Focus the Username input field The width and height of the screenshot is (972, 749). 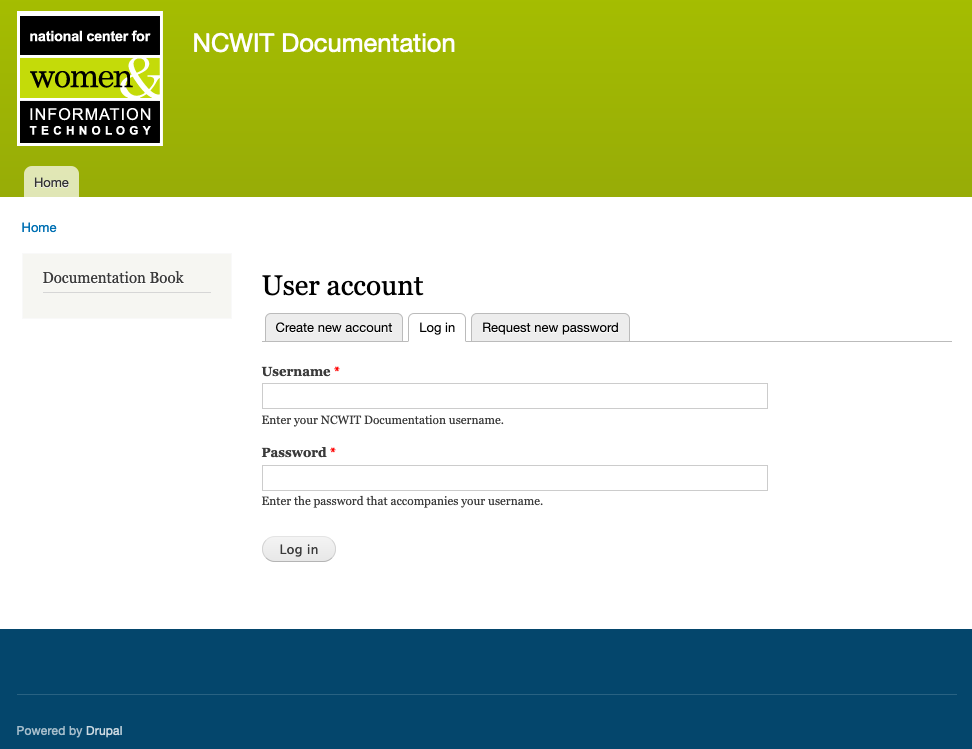(x=514, y=396)
